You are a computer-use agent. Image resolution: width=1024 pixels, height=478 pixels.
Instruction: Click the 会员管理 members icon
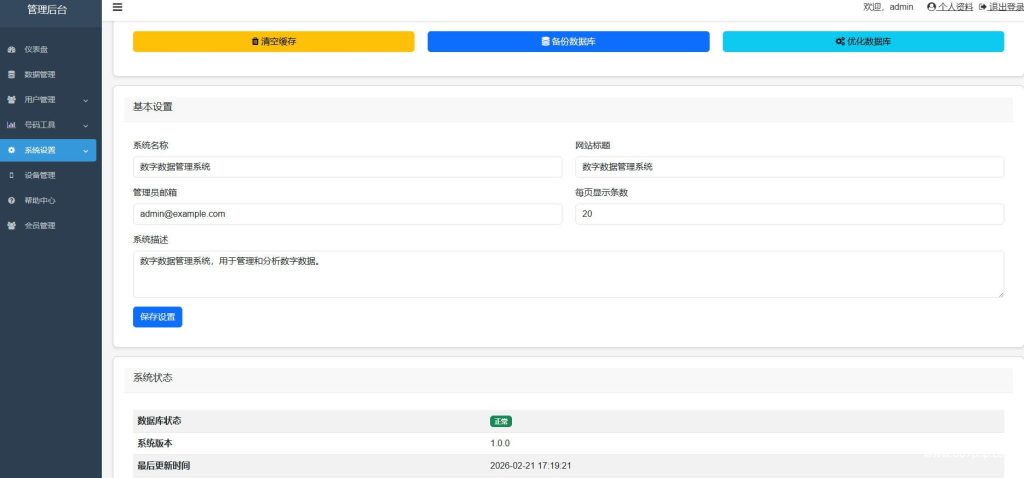click(x=11, y=225)
